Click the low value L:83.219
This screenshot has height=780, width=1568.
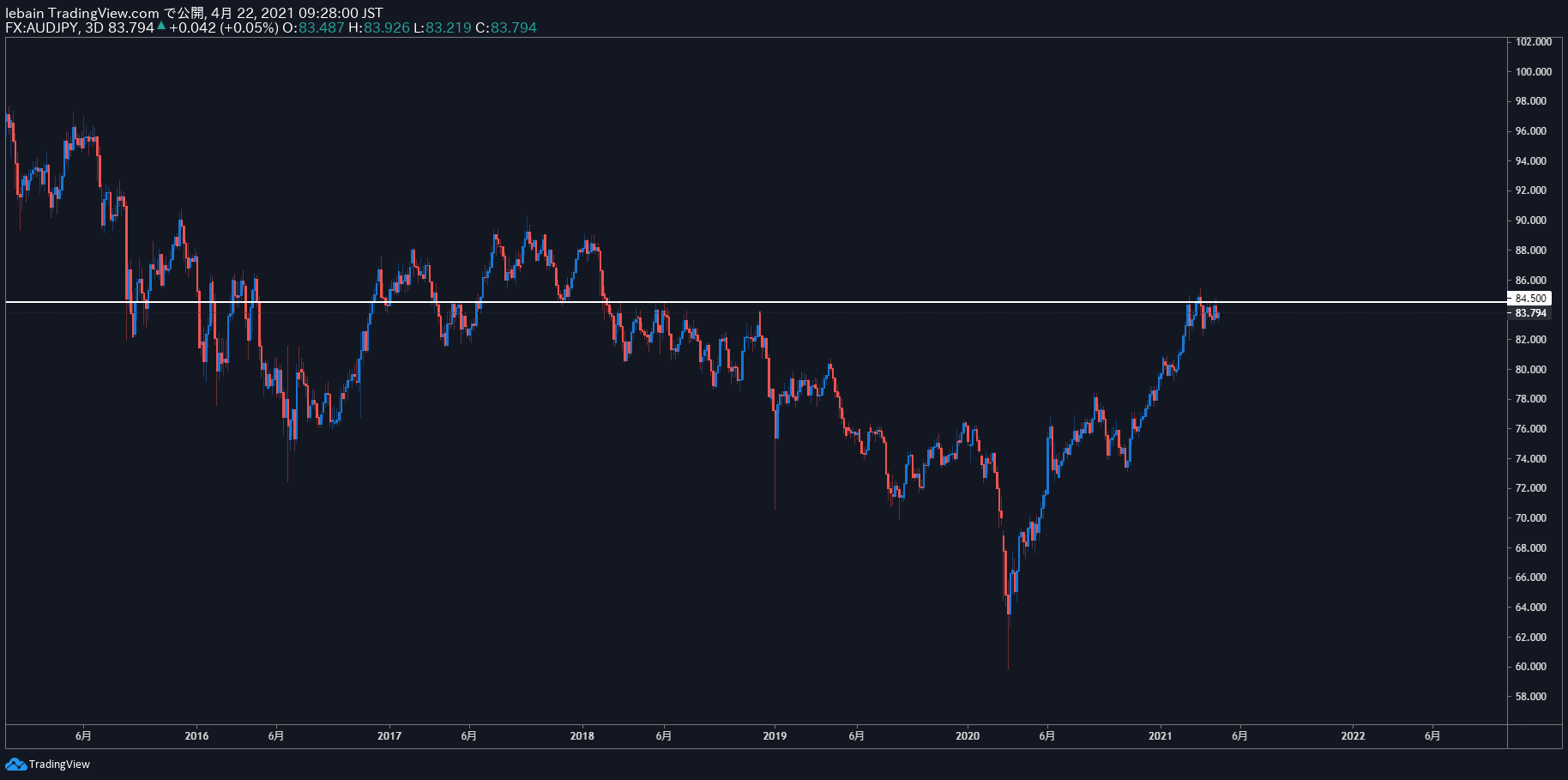[443, 27]
